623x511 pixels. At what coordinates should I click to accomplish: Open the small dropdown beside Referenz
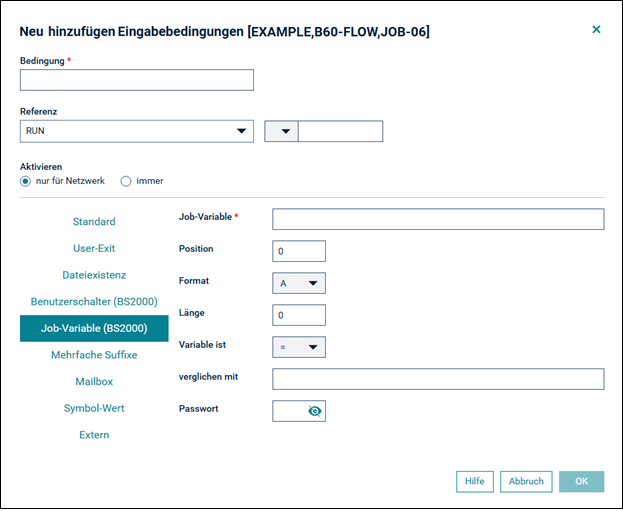282,131
